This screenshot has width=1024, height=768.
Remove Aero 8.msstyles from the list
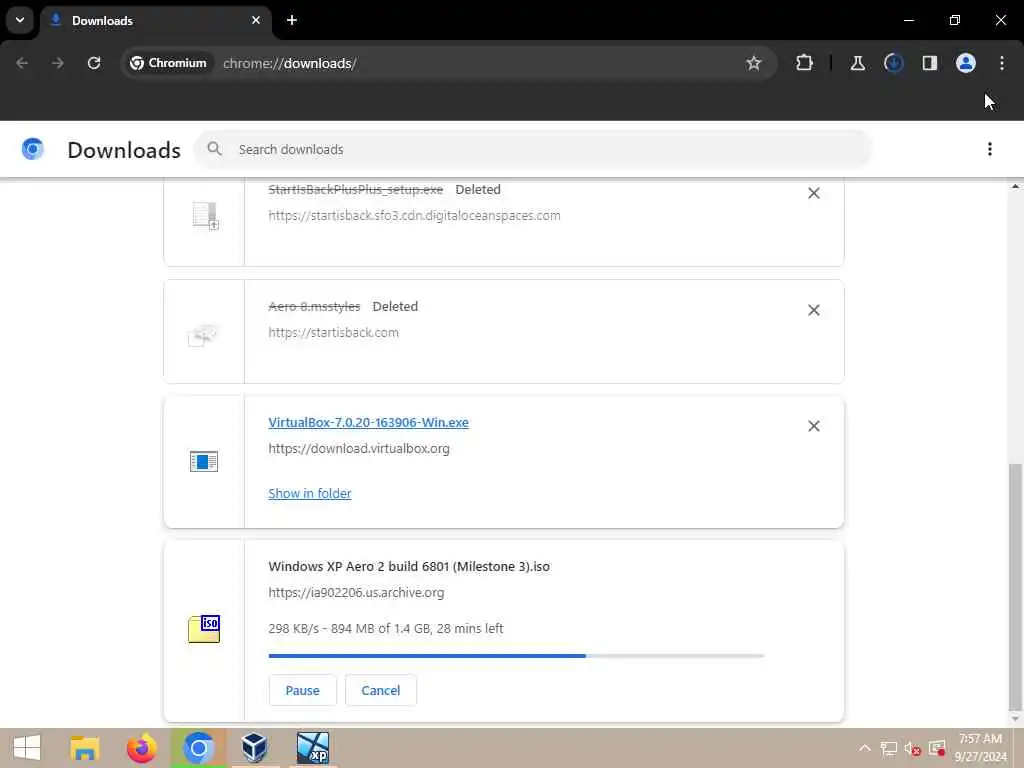tap(813, 310)
